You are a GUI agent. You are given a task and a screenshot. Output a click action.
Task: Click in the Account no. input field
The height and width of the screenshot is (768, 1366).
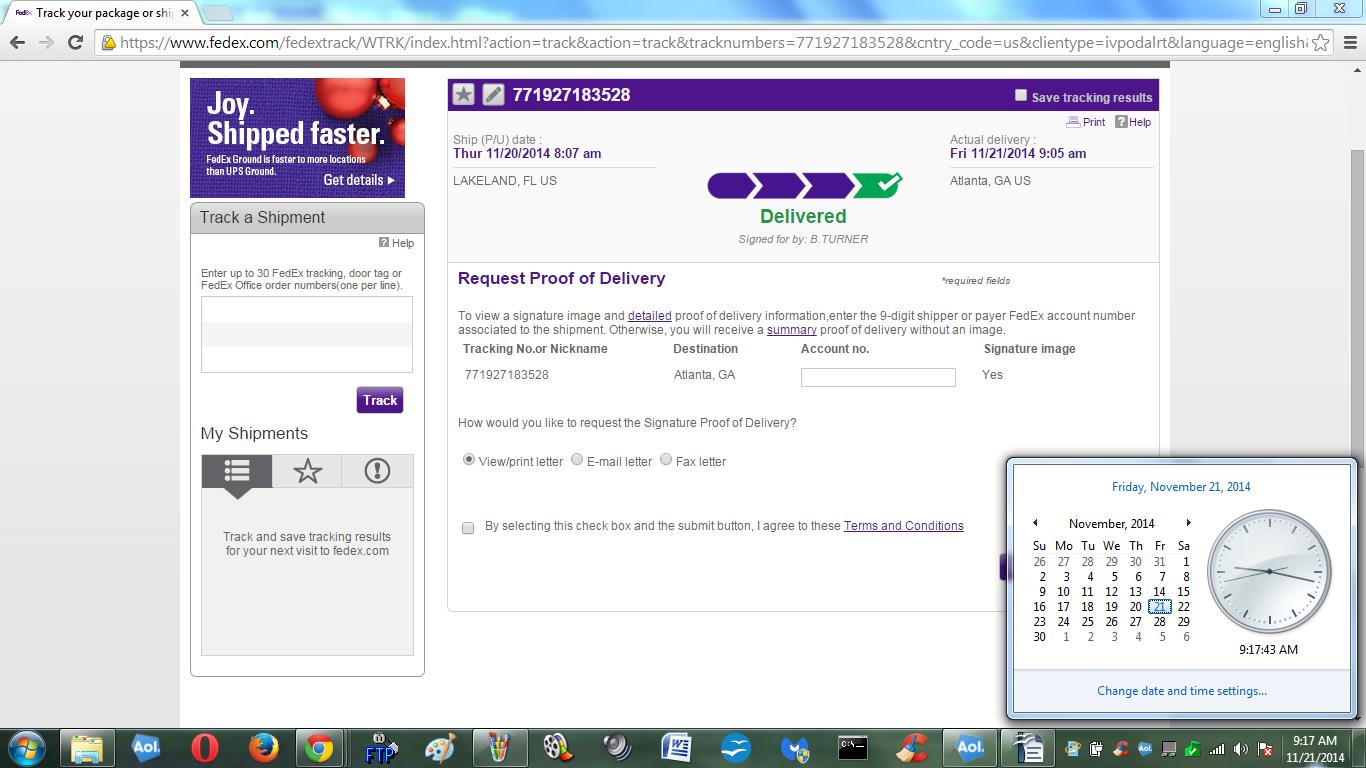(878, 377)
